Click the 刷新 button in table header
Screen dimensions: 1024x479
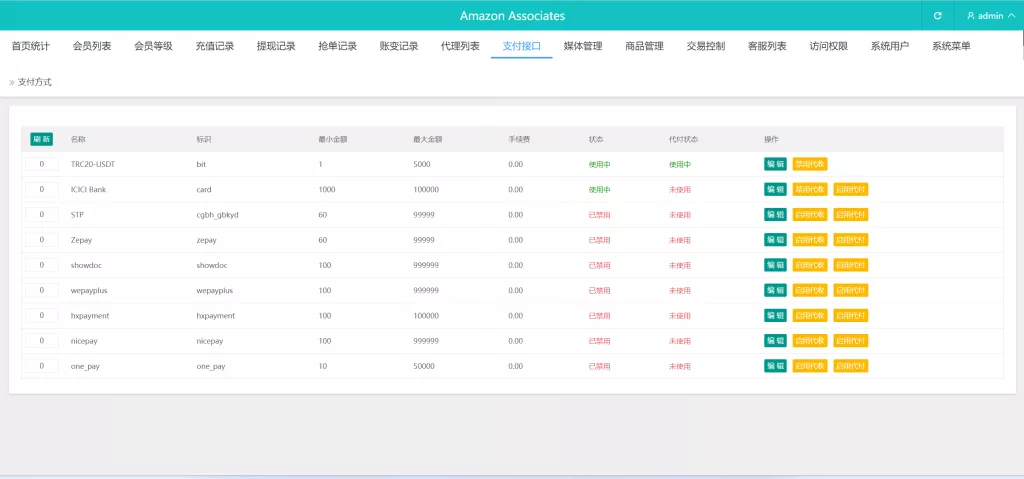point(41,139)
